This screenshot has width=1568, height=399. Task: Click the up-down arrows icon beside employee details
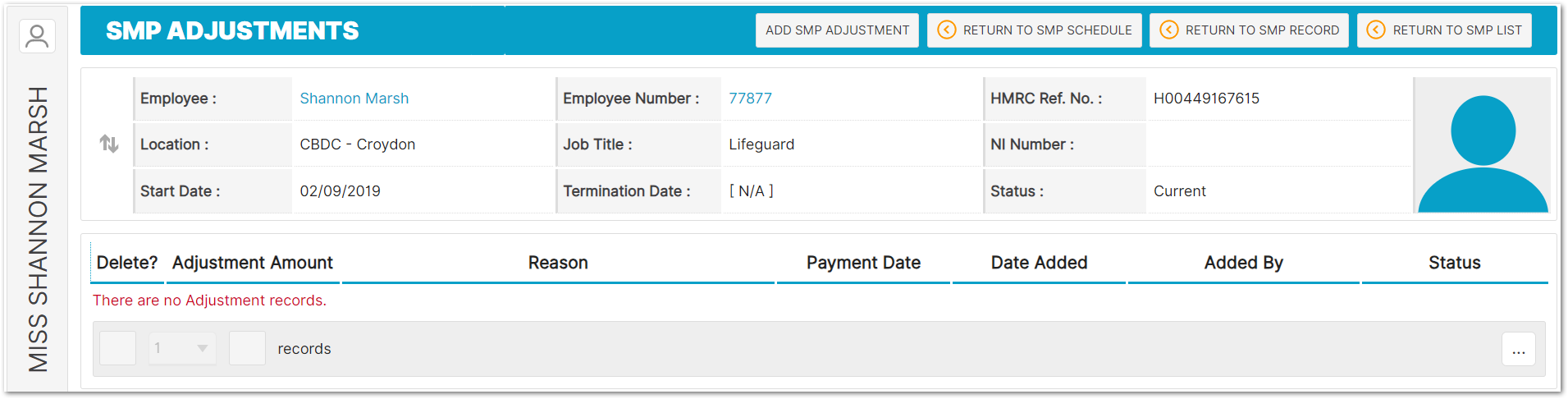(x=109, y=144)
